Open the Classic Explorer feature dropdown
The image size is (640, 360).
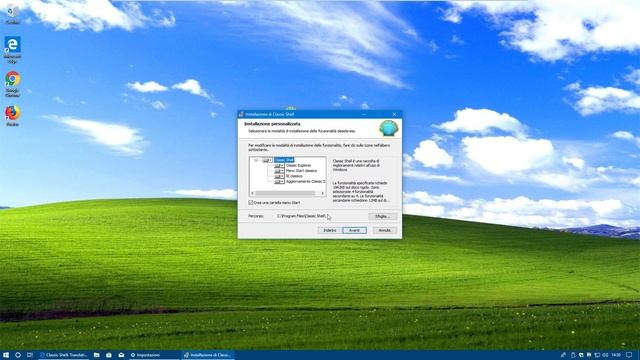pos(279,166)
